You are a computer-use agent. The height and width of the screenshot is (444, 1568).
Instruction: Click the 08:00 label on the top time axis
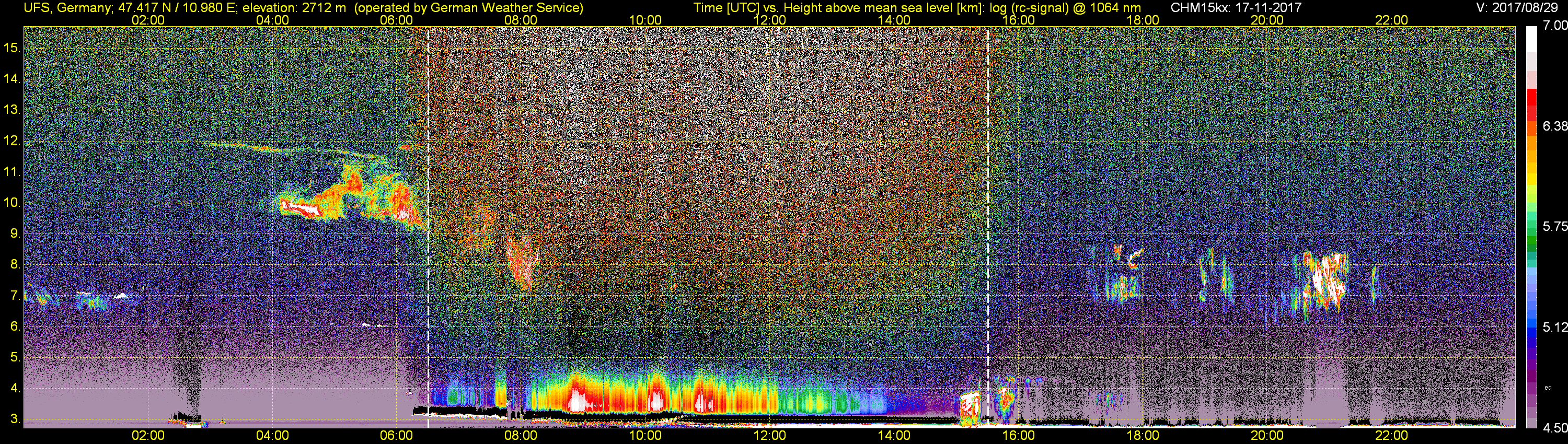[521, 20]
